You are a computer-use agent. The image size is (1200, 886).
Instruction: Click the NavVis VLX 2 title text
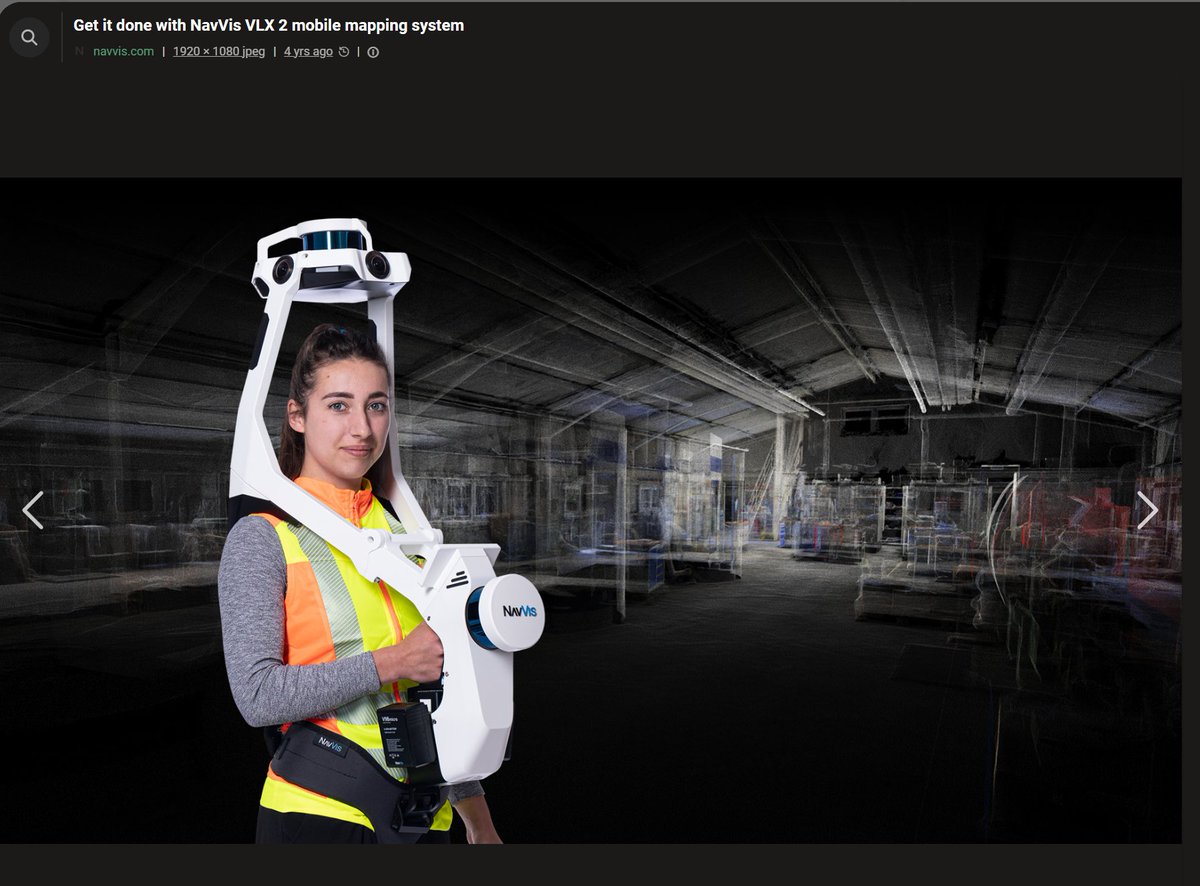coord(268,25)
